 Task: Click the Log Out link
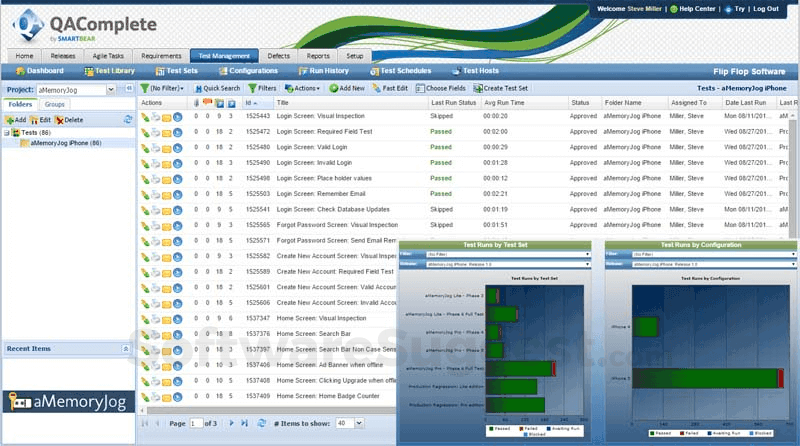(x=766, y=9)
